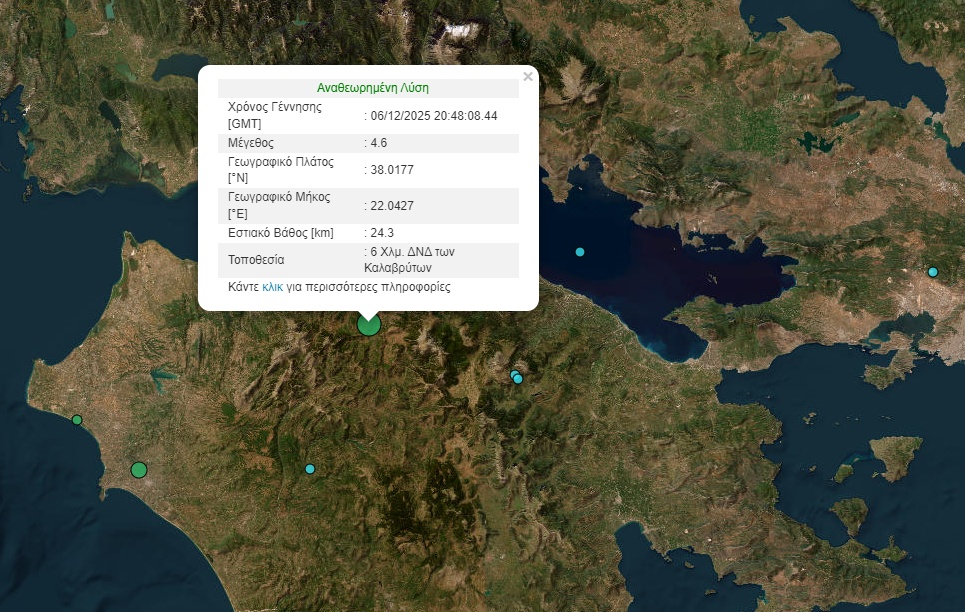Click the green earthquake marker on the west coast
This screenshot has width=965, height=612.
(x=75, y=421)
